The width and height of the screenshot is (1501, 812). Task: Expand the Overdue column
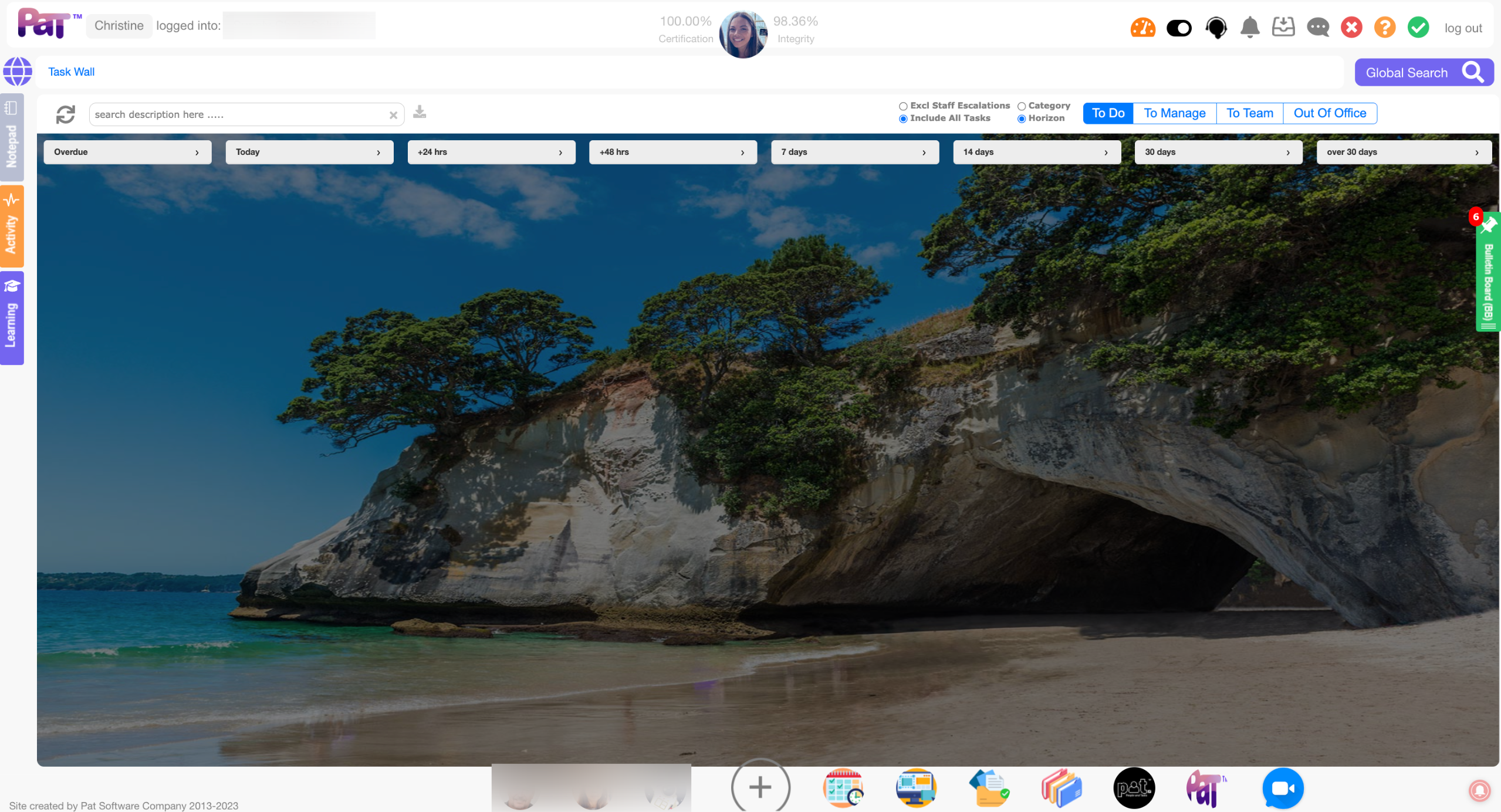[x=127, y=152]
